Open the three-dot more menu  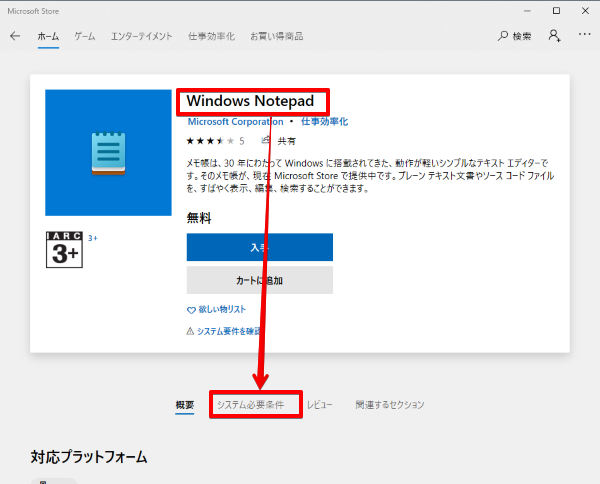tap(584, 34)
